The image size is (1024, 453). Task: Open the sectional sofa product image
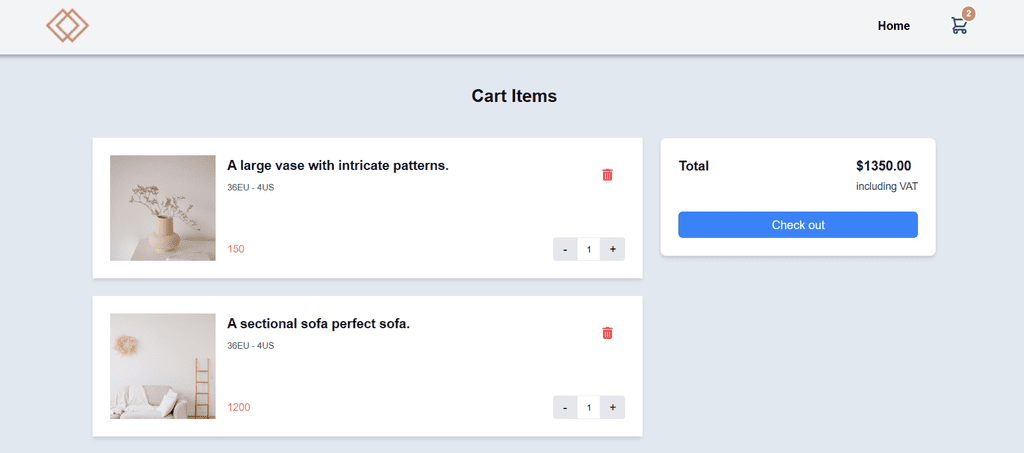point(163,366)
